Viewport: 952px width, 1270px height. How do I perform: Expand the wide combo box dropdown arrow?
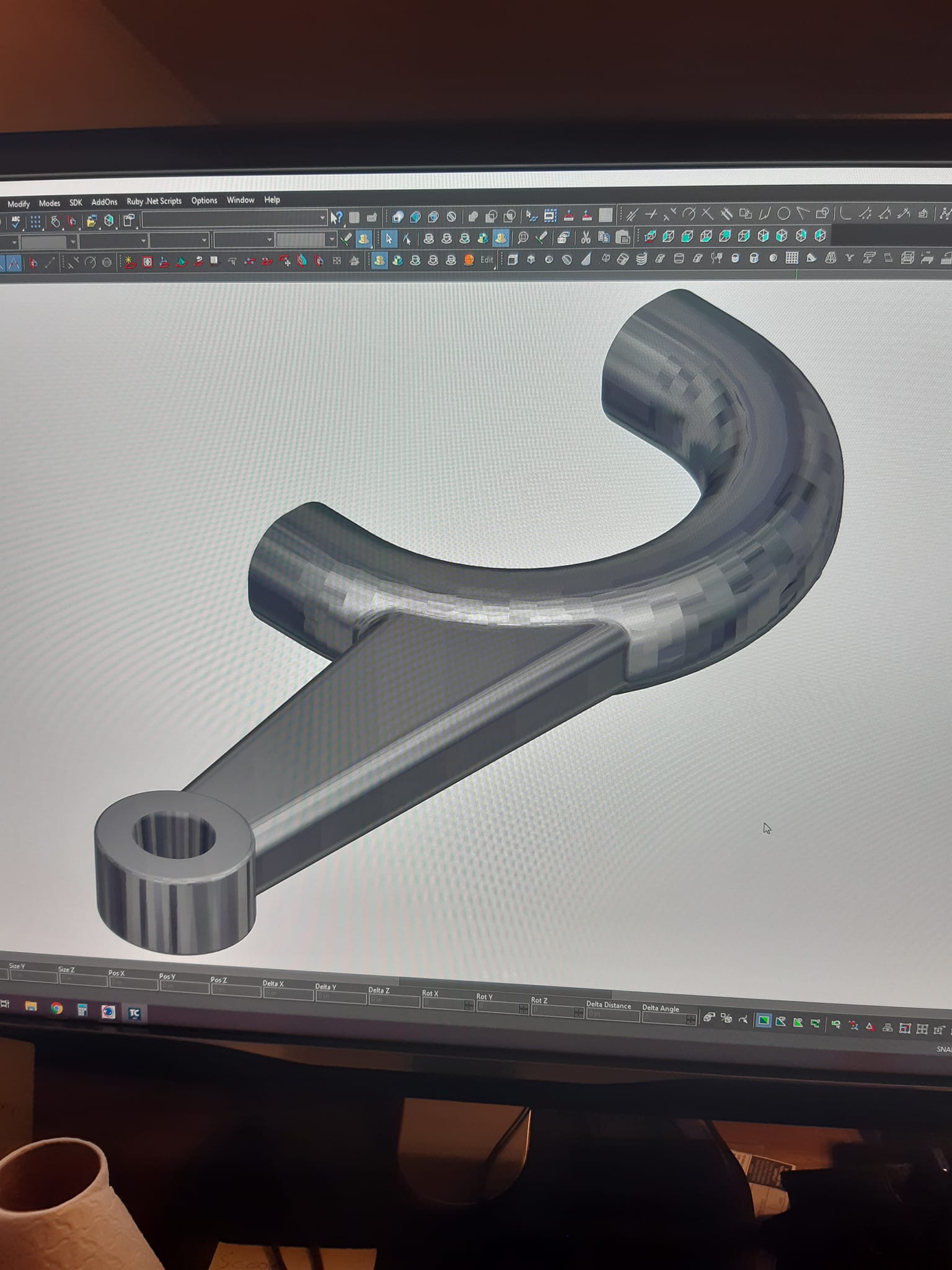pyautogui.click(x=322, y=218)
